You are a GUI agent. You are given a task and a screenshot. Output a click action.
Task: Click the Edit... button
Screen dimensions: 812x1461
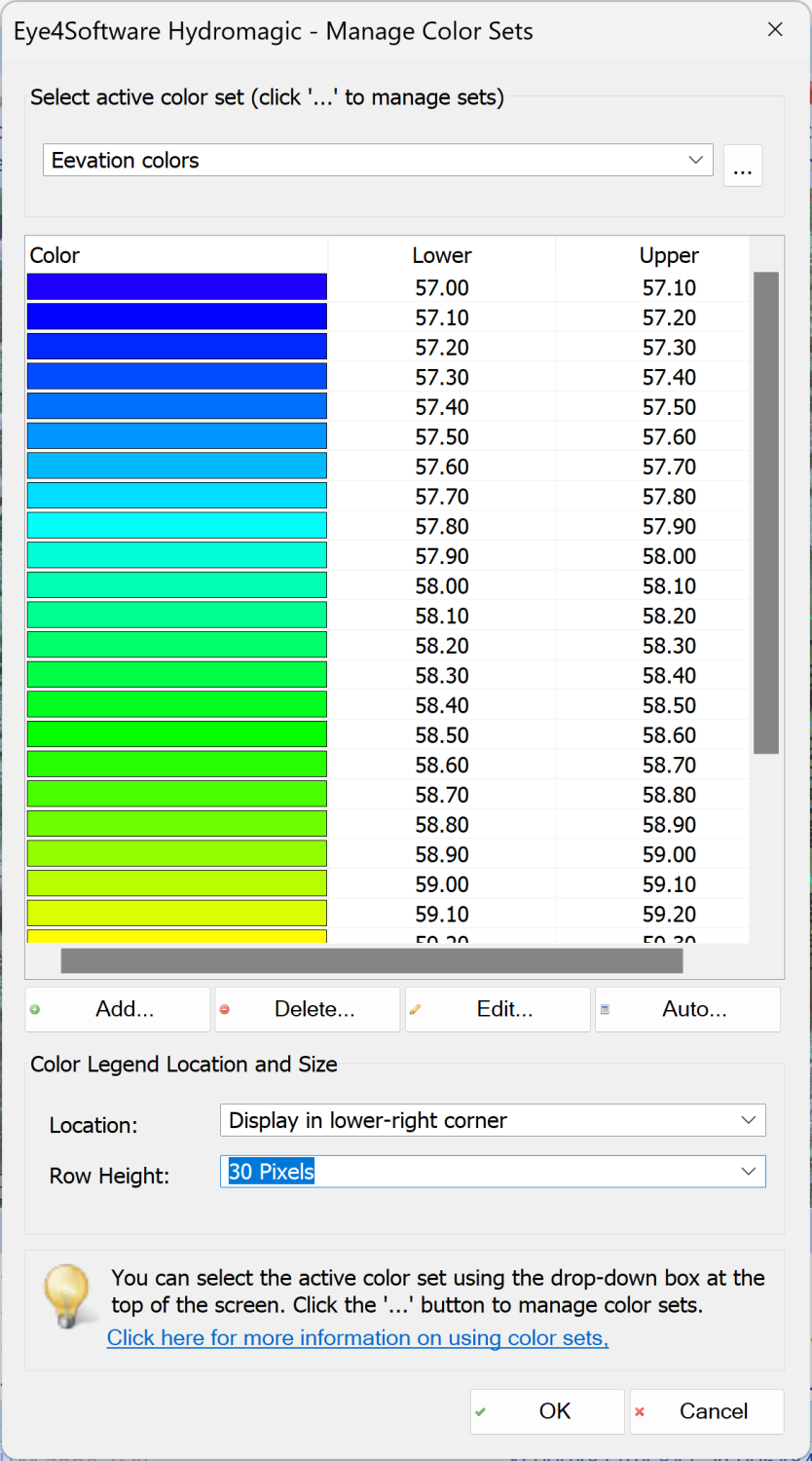[x=498, y=1009]
